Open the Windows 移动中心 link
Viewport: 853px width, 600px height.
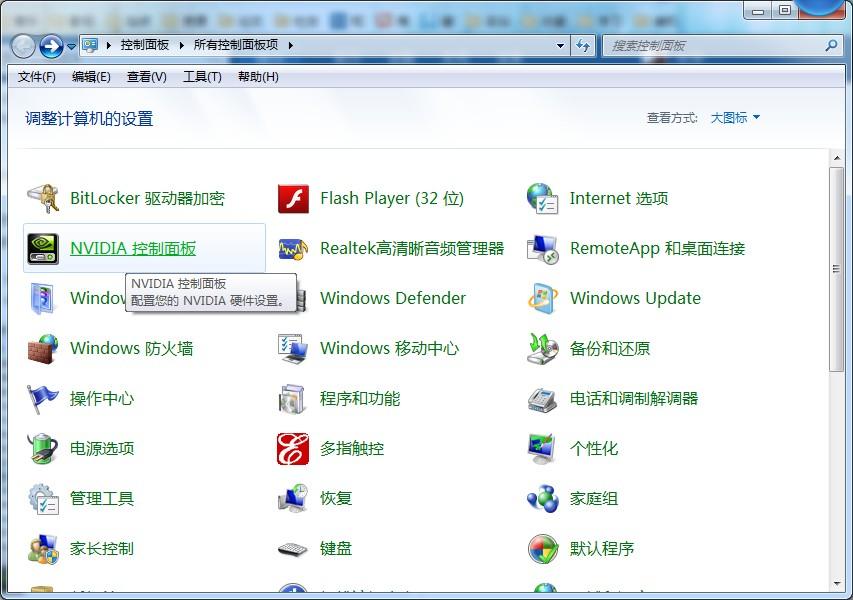pyautogui.click(x=390, y=349)
